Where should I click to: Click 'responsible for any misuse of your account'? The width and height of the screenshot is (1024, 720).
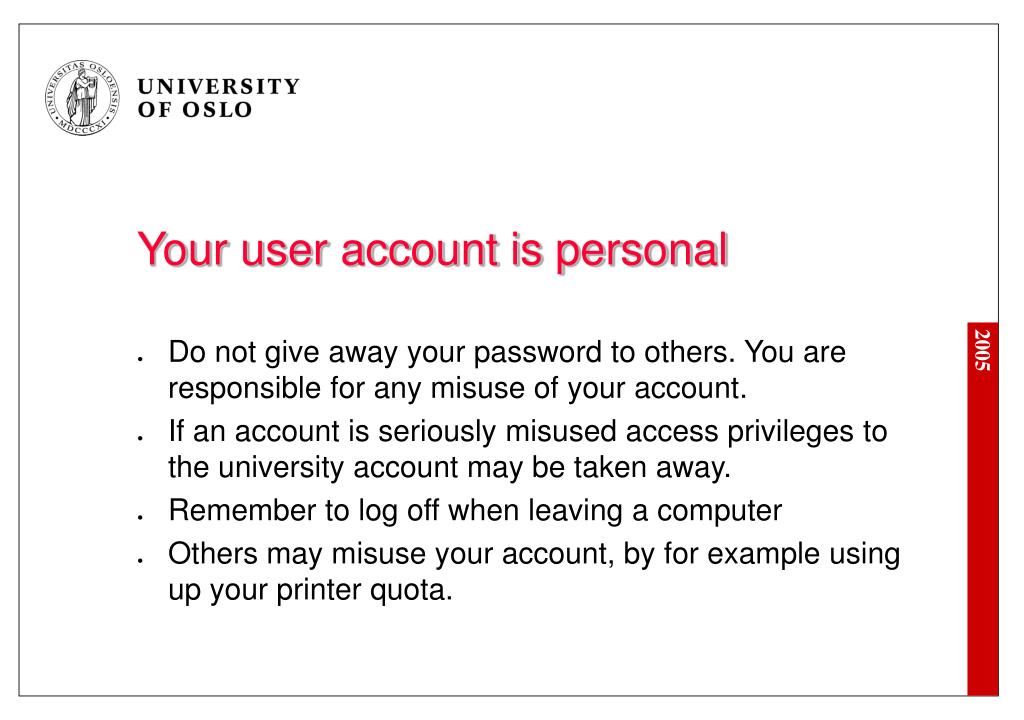[x=457, y=389]
